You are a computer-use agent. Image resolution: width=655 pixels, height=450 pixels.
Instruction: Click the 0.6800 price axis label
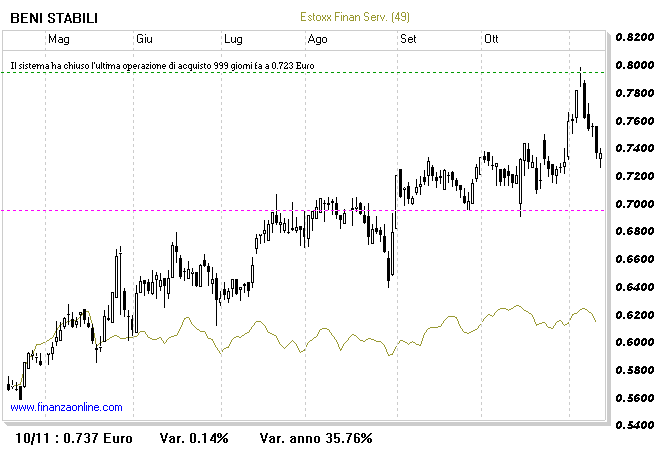[x=635, y=231]
